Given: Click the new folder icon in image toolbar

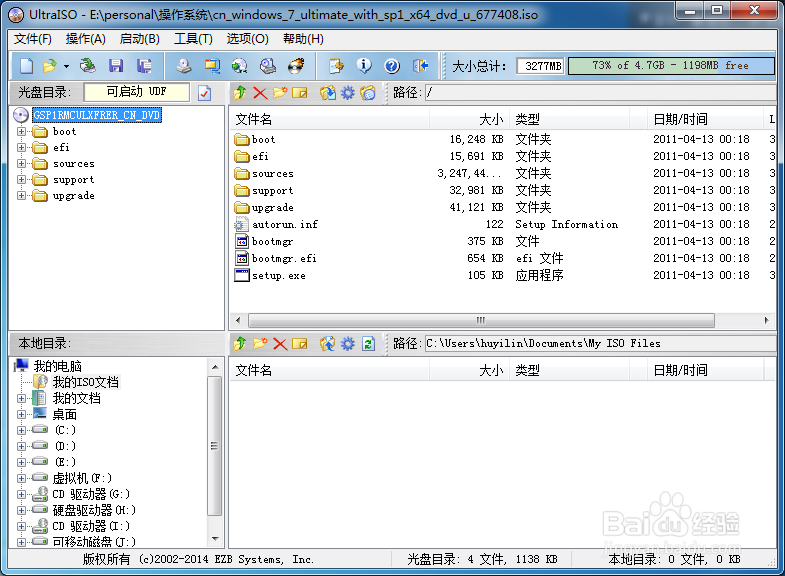Looking at the screenshot, I should (x=280, y=93).
